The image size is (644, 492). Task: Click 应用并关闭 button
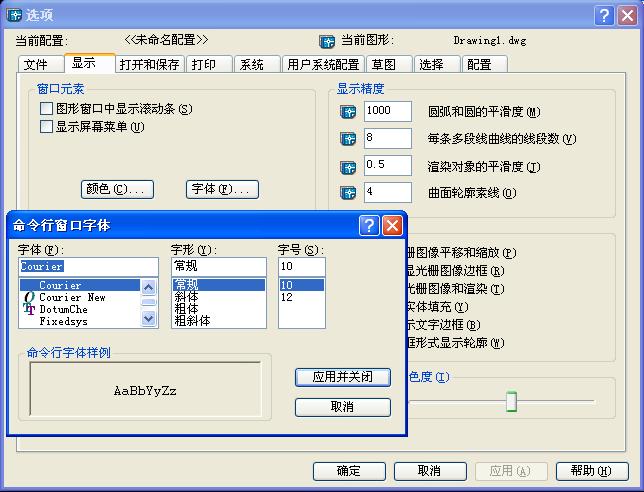point(343,377)
